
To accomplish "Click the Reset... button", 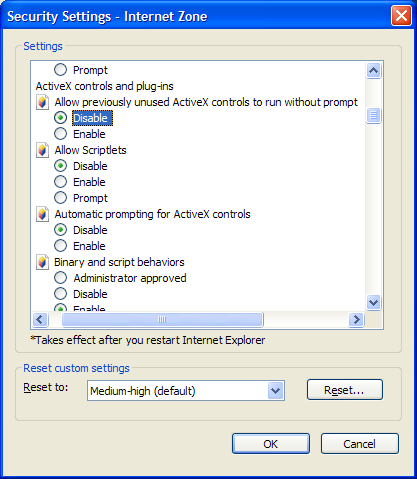I will tap(345, 390).
